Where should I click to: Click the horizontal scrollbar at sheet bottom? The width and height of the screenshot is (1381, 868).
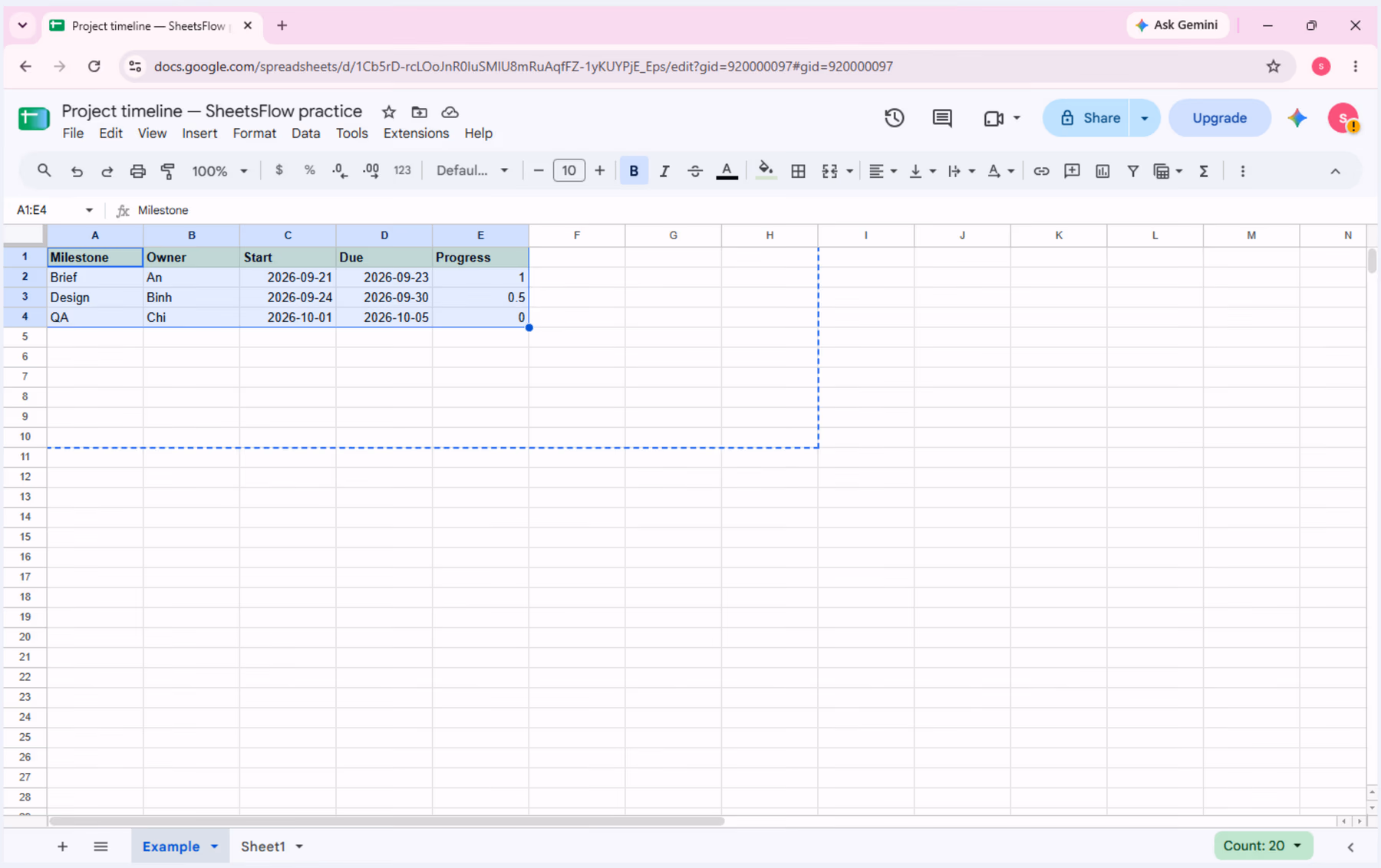(387, 821)
